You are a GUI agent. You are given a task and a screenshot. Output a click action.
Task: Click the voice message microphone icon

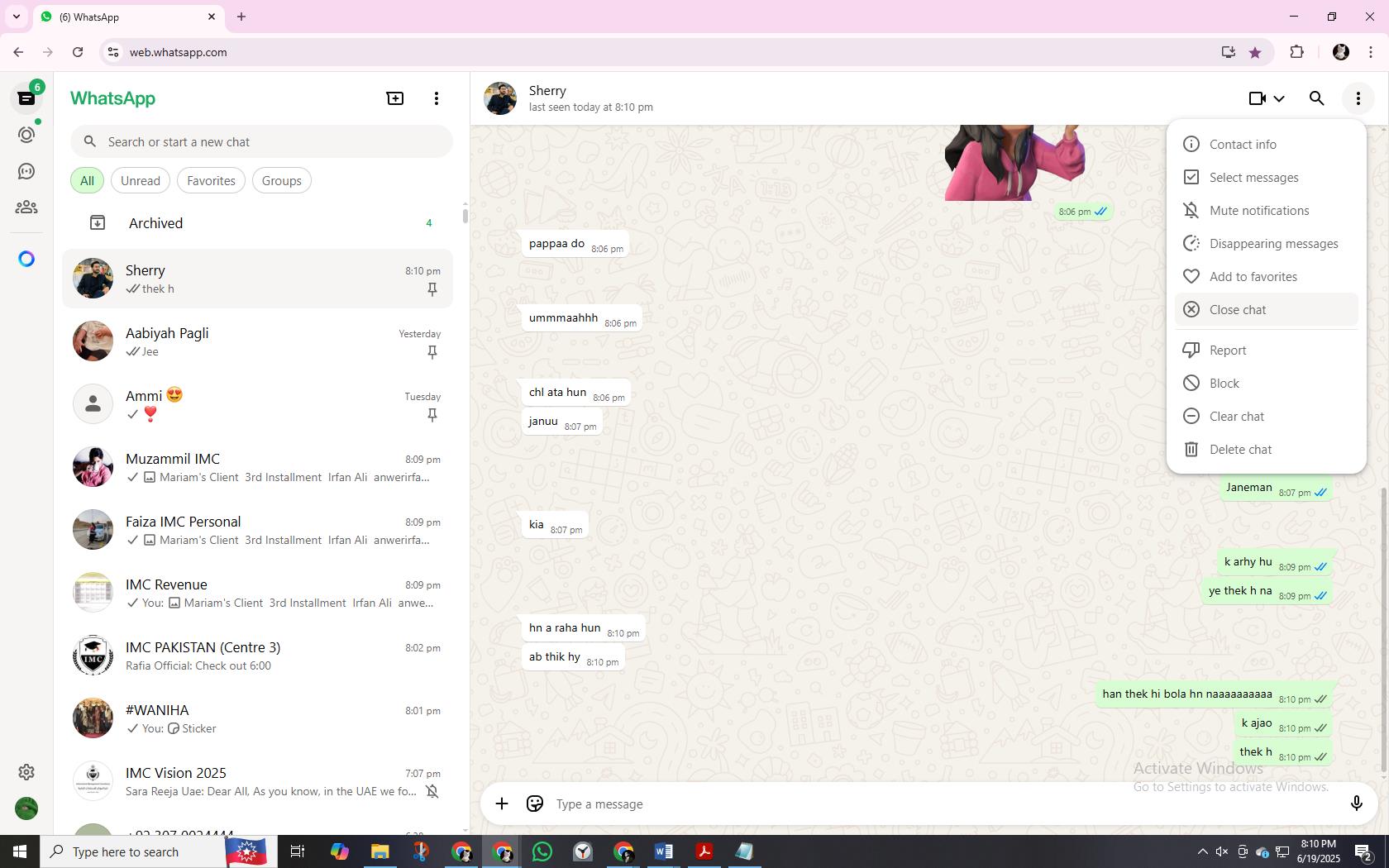(x=1356, y=804)
